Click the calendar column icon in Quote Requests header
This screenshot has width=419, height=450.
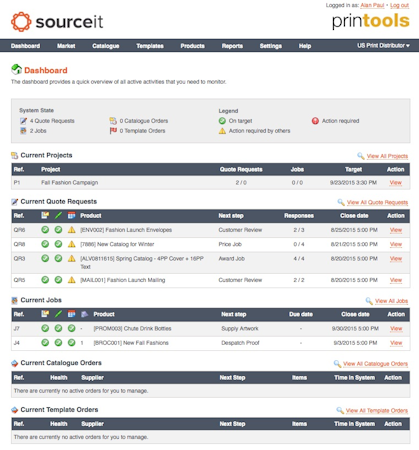coord(72,215)
